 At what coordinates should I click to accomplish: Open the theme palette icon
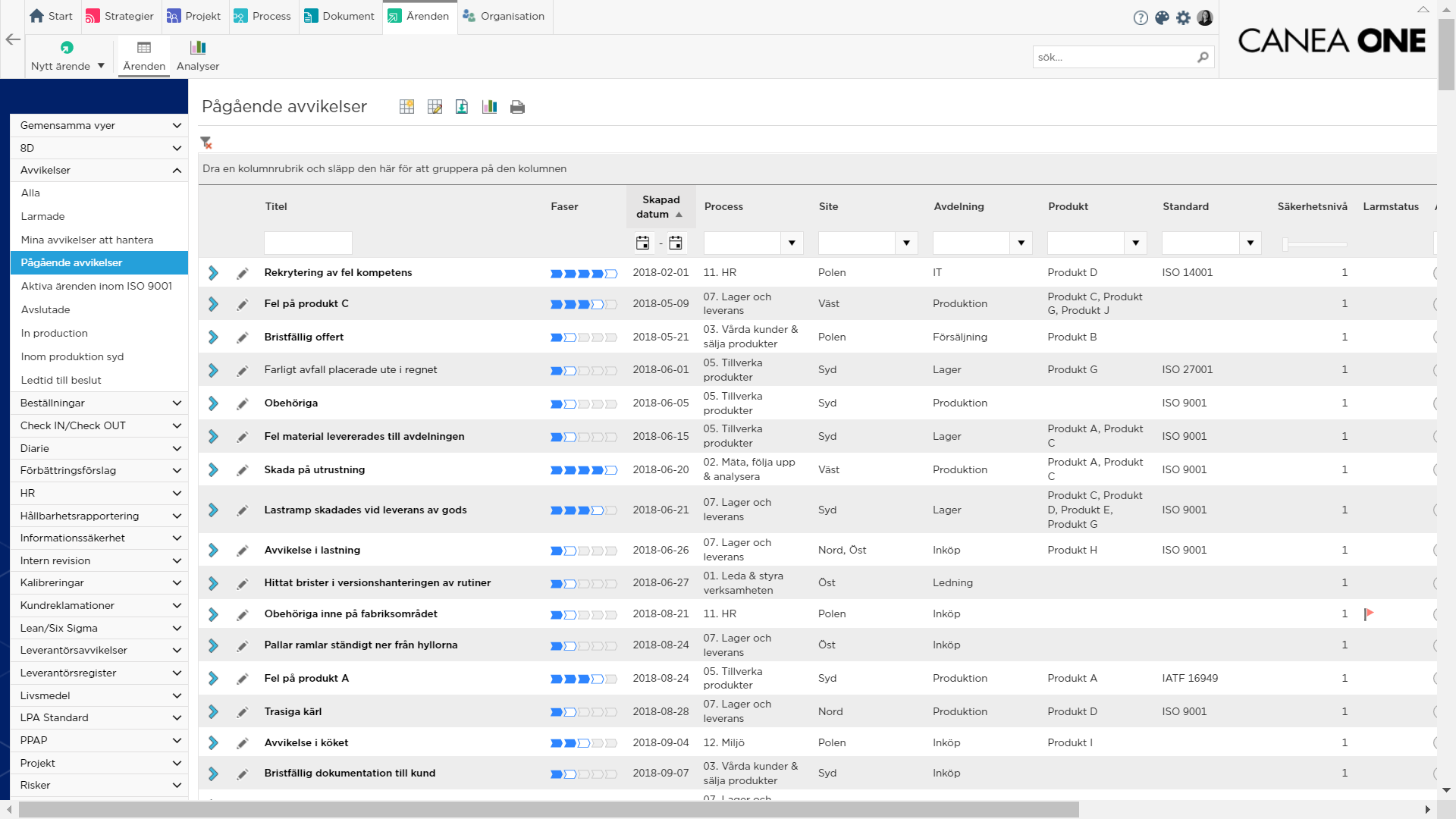1162,17
